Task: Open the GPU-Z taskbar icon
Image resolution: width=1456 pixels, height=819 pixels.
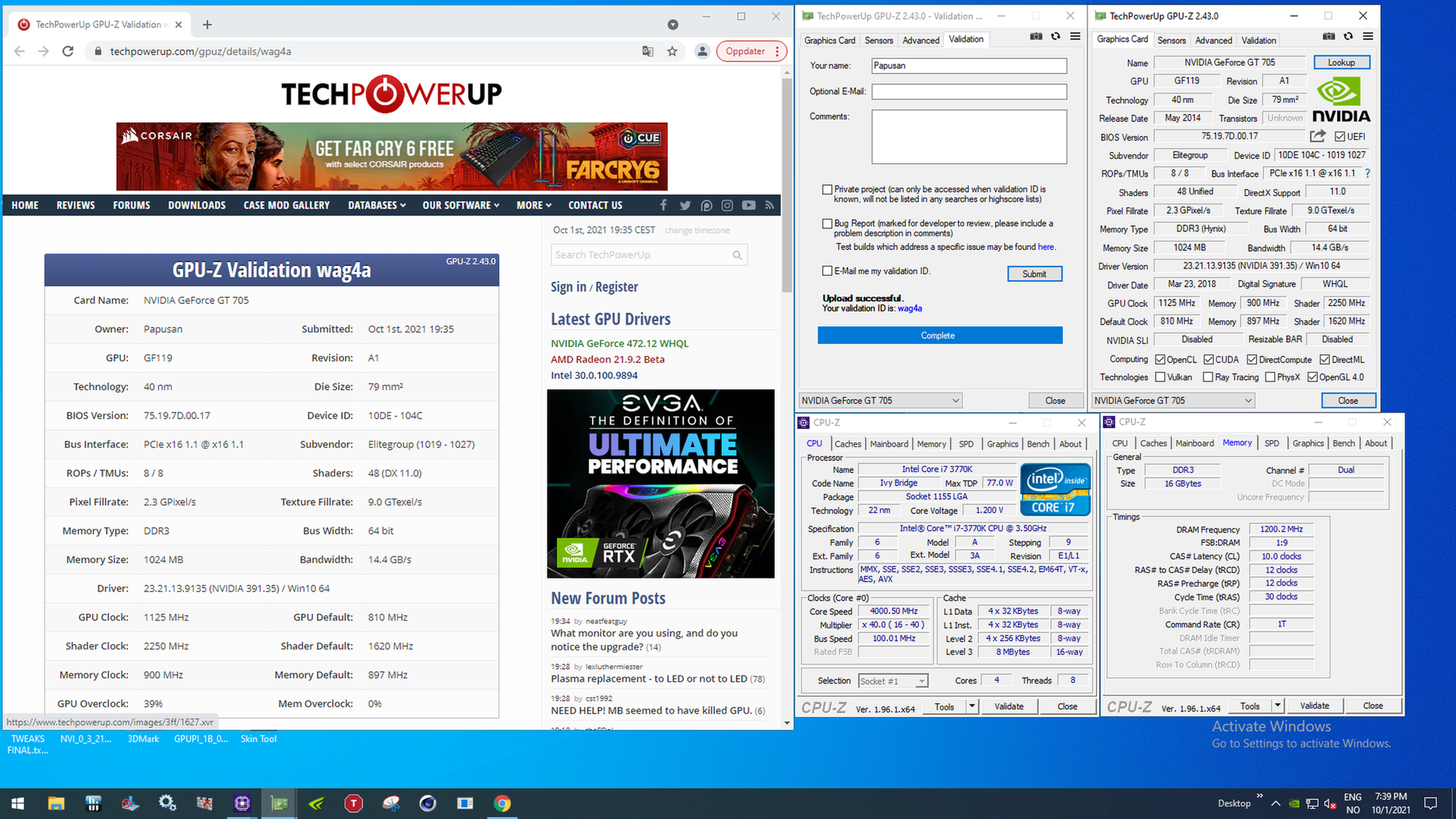Action: click(279, 803)
